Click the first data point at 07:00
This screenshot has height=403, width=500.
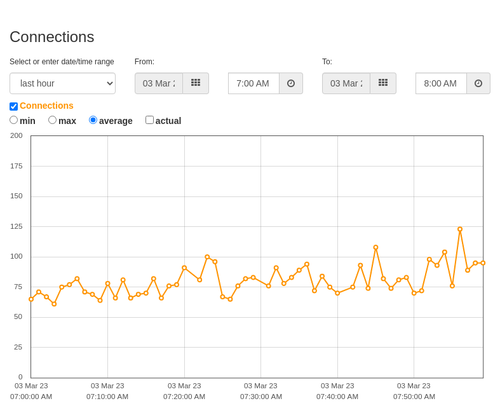point(31,299)
